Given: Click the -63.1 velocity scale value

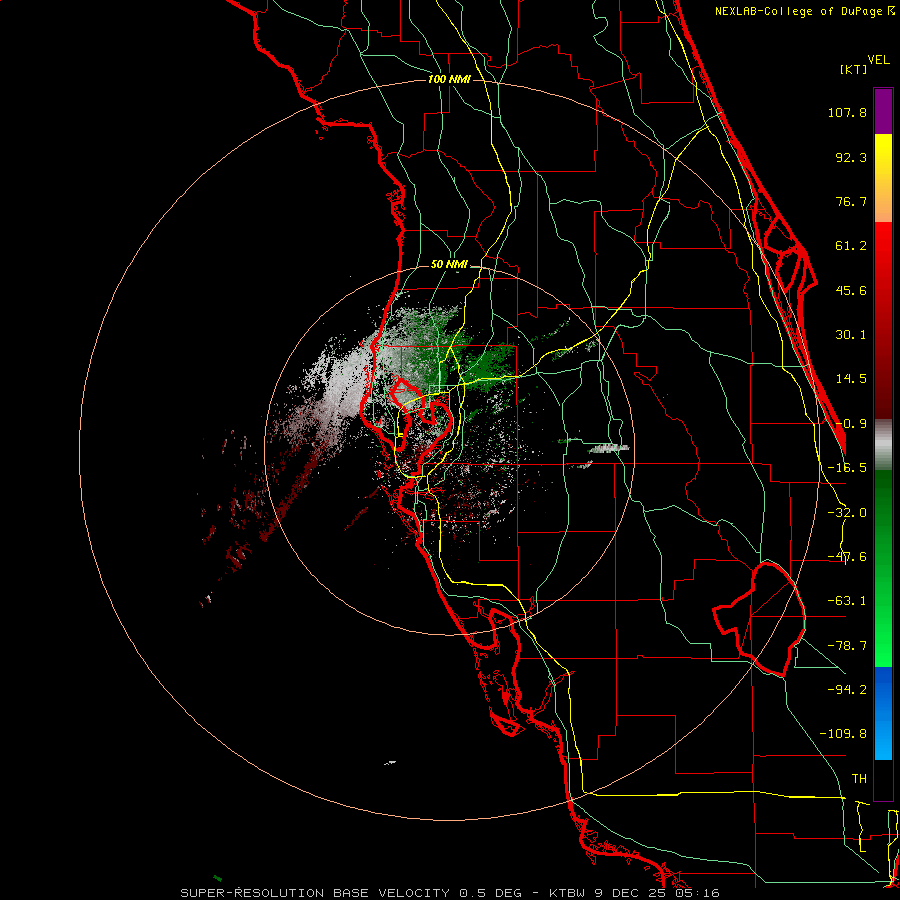Looking at the screenshot, I should pyautogui.click(x=847, y=601).
